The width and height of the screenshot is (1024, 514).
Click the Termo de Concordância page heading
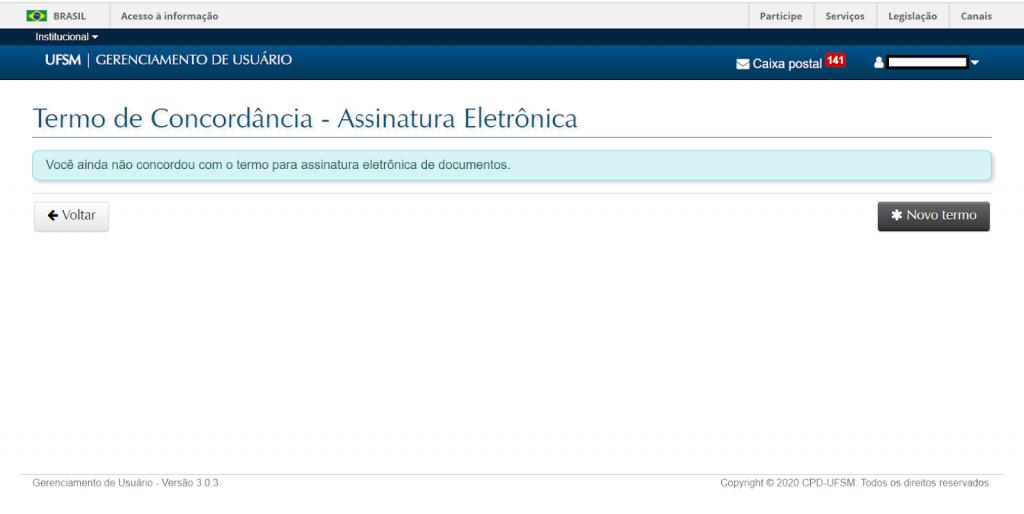tap(305, 118)
